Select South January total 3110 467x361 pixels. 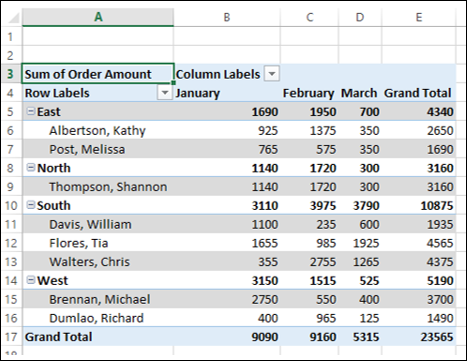coord(265,205)
